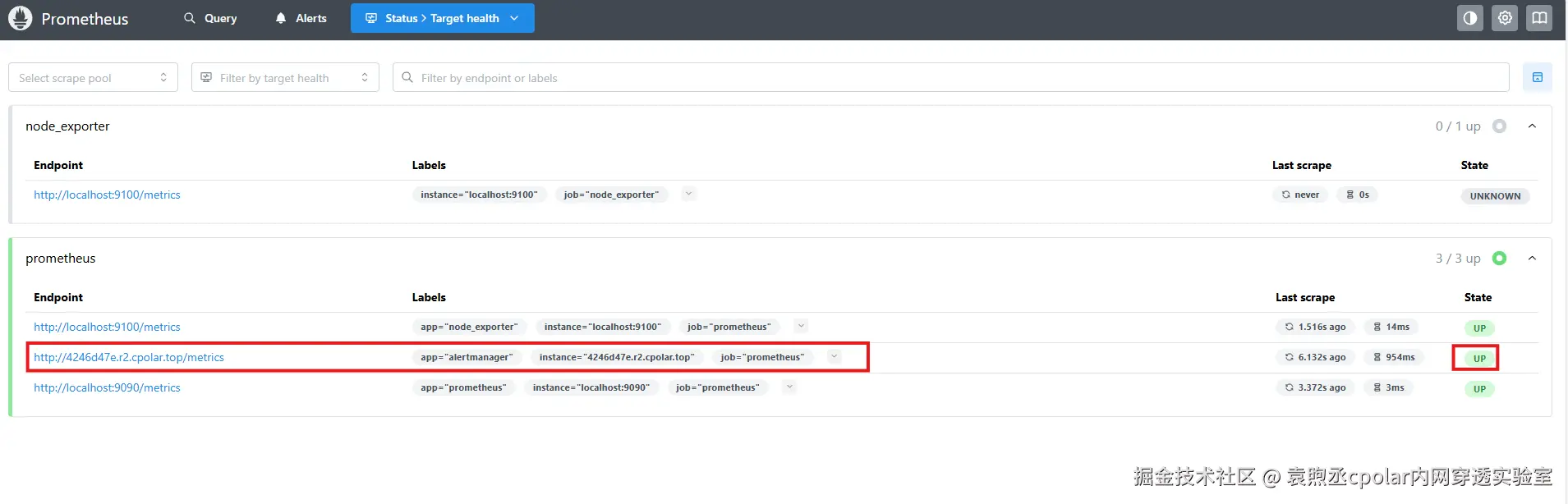Screen dimensions: 1568x504
Task: Open the Select scrape pool dropdown
Action: point(93,77)
